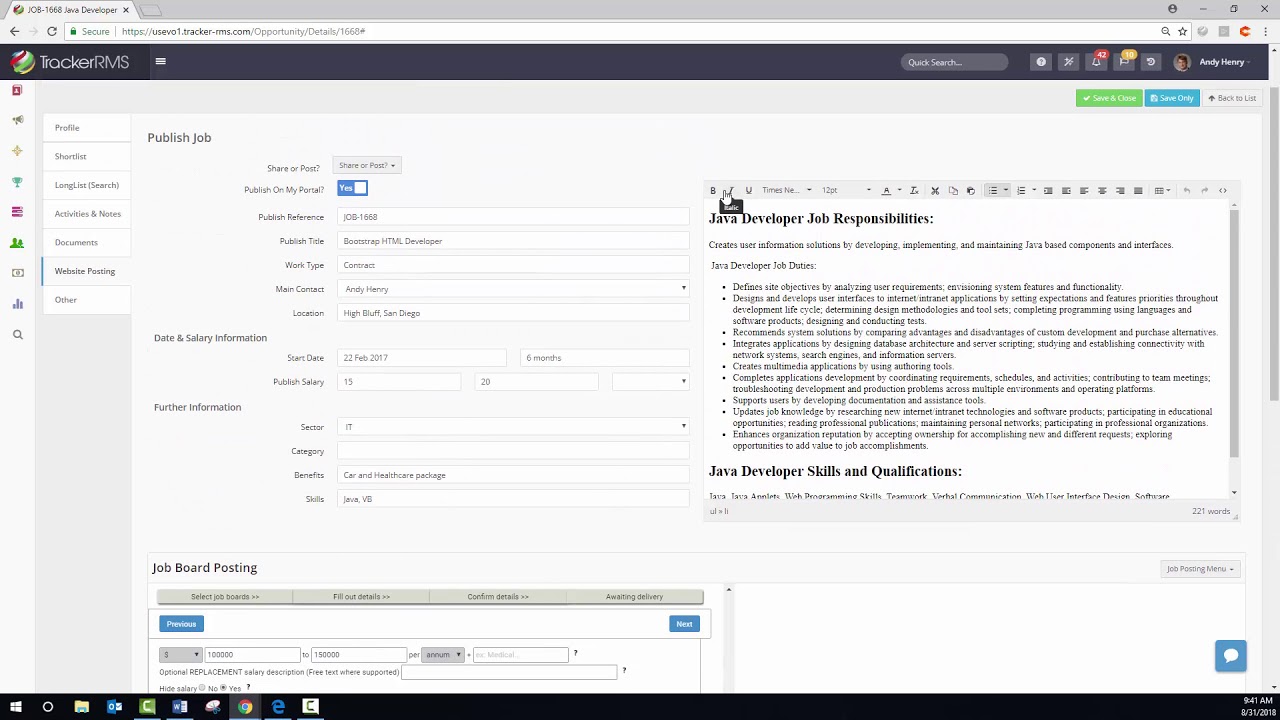Open the per annum period dropdown
This screenshot has height=720, width=1280.
pyautogui.click(x=443, y=654)
